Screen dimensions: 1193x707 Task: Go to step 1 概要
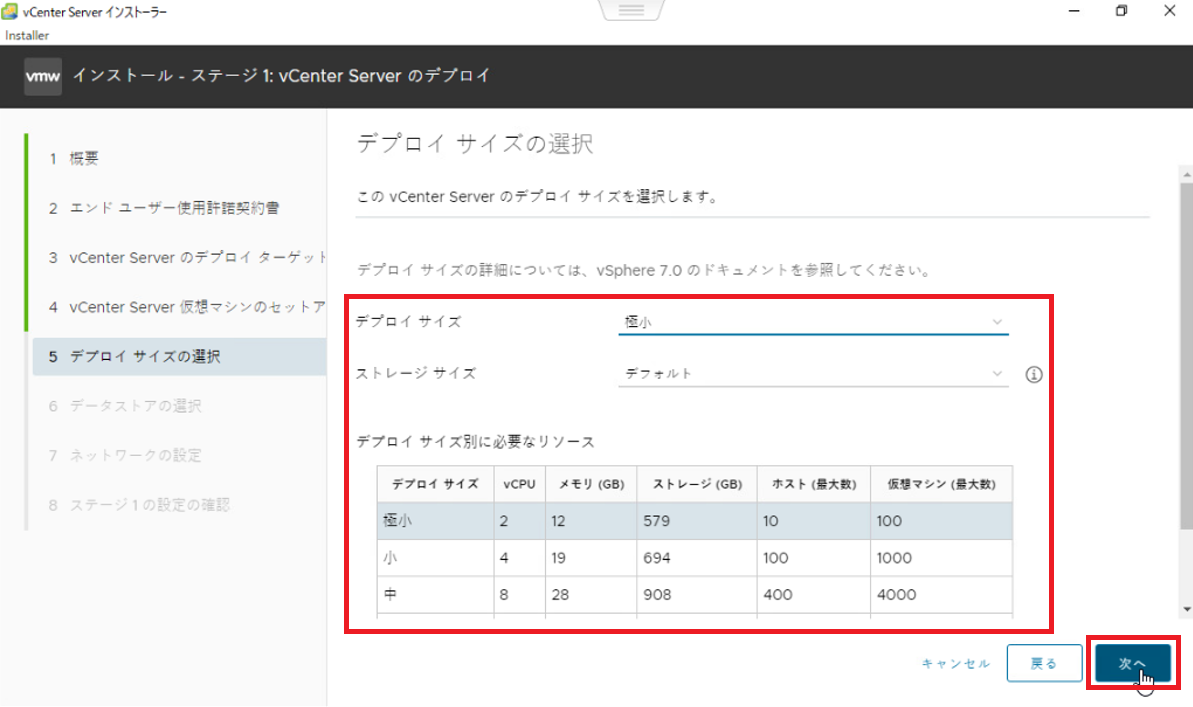coord(84,159)
